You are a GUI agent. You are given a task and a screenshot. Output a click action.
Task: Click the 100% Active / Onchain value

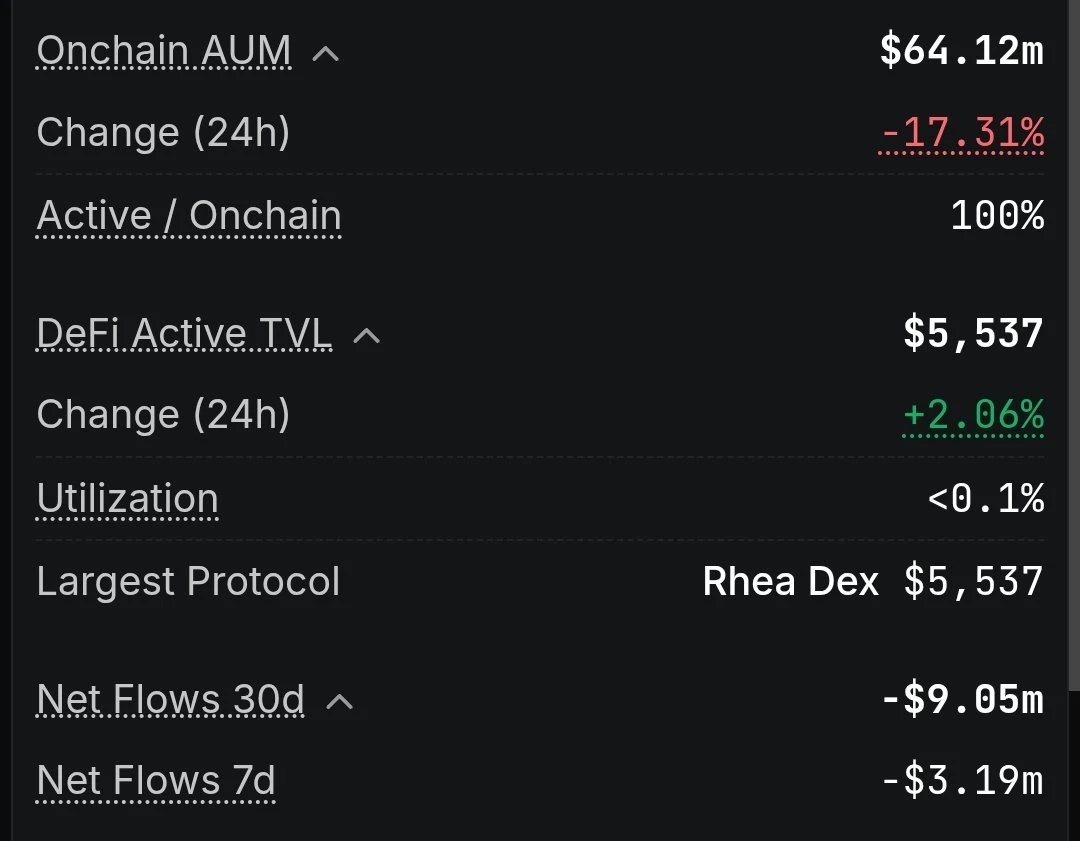tap(997, 216)
